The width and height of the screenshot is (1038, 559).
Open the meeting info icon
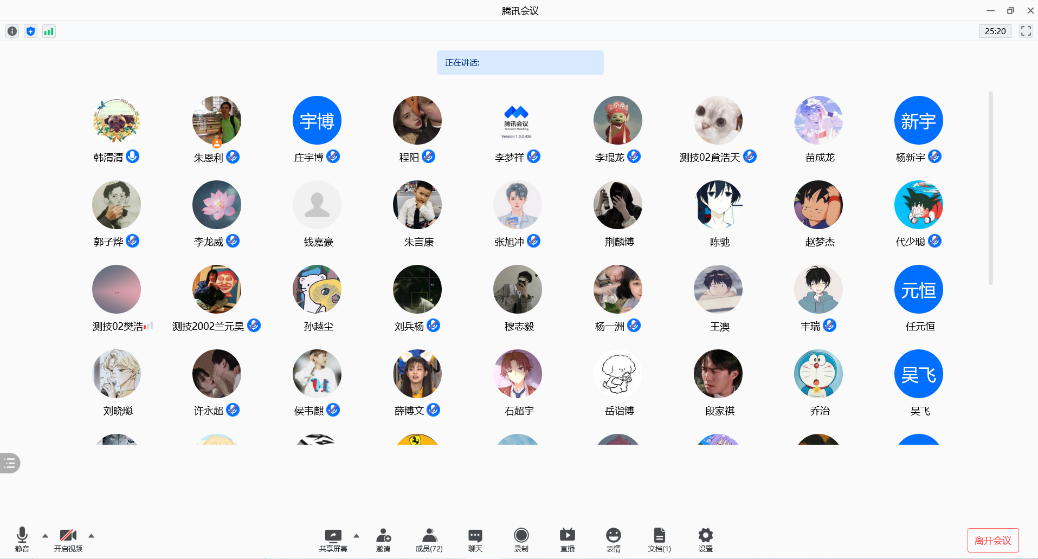tap(12, 31)
